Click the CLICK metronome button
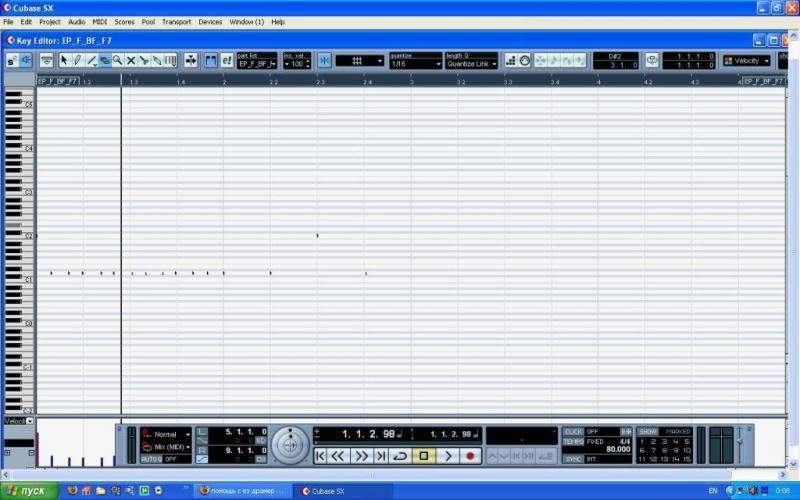Screen dimensions: 800x500 click(573, 432)
